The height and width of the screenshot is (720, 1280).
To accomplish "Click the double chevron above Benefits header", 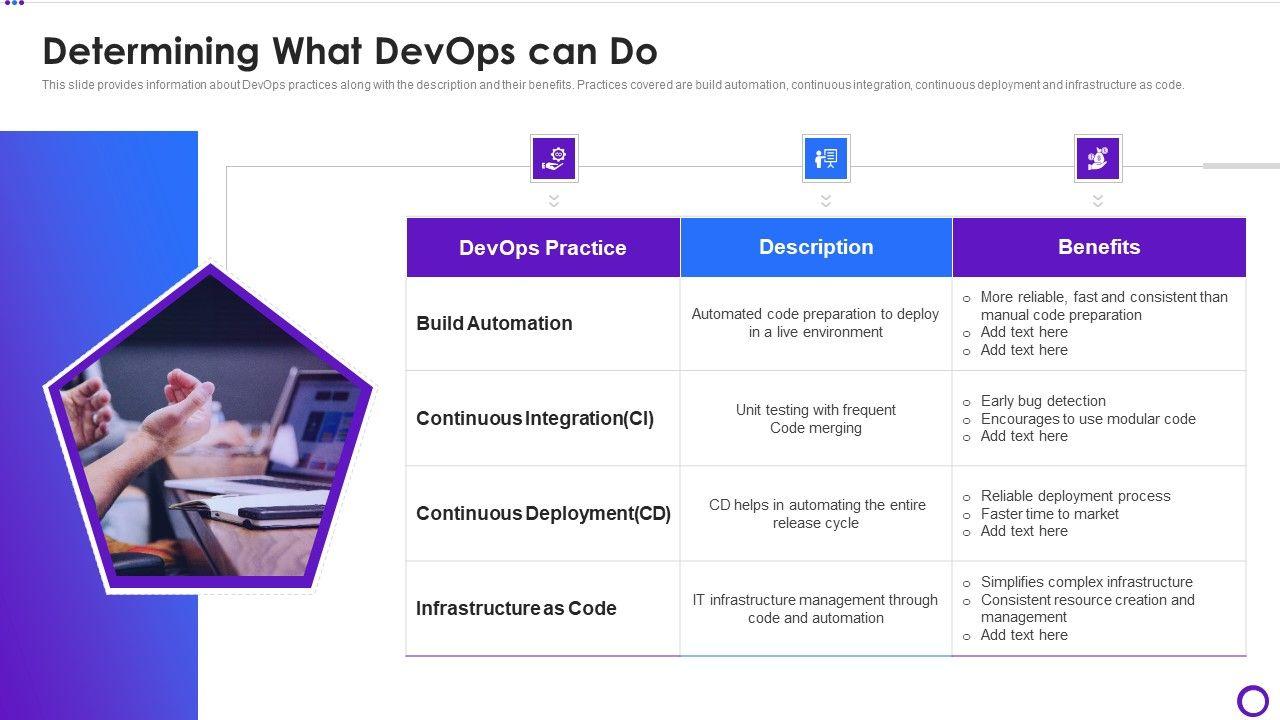I will [x=1098, y=201].
